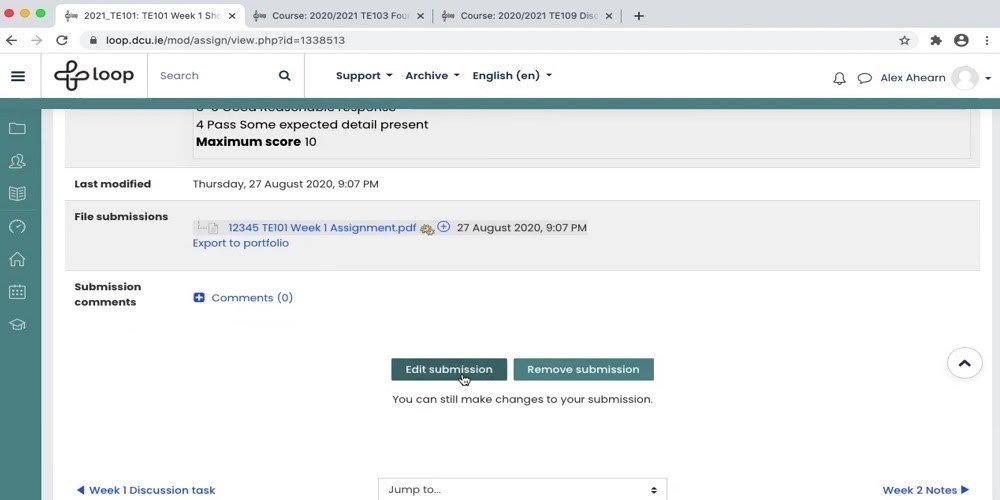This screenshot has height=500, width=1000.
Task: Click the dashboard gauge icon in the sidebar
Action: pos(17,226)
